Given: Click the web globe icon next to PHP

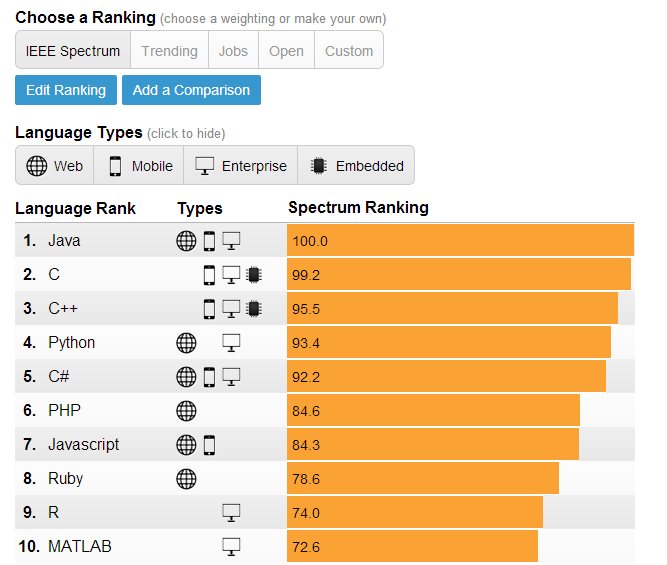Looking at the screenshot, I should click(x=186, y=411).
